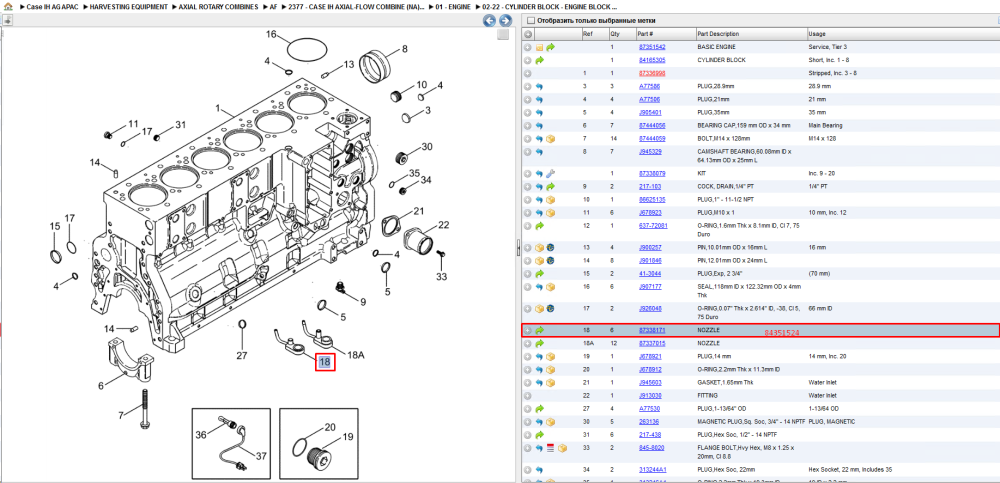Click the box icon in MAGNETIC PLUG row
Image resolution: width=1000 pixels, height=483 pixels.
tap(550, 422)
